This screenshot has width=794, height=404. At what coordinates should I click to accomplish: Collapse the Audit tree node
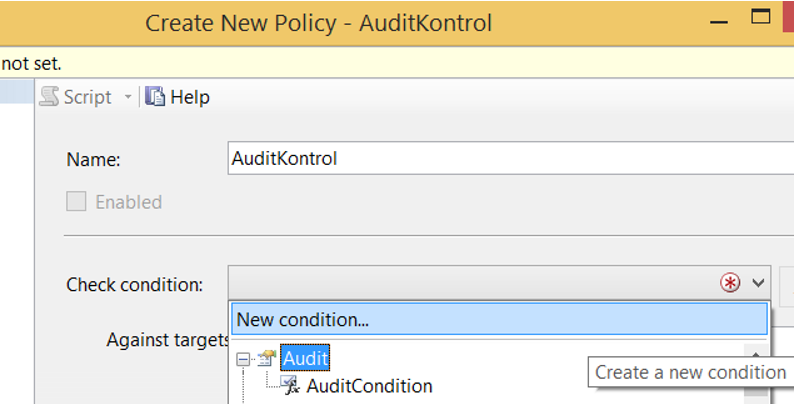[x=243, y=359]
